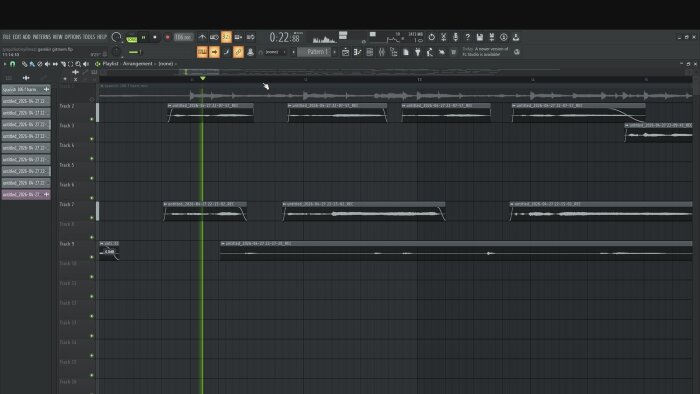Viewport: 700px width, 394px height.
Task: Toggle mute dot on Track 7
Action: point(92,217)
